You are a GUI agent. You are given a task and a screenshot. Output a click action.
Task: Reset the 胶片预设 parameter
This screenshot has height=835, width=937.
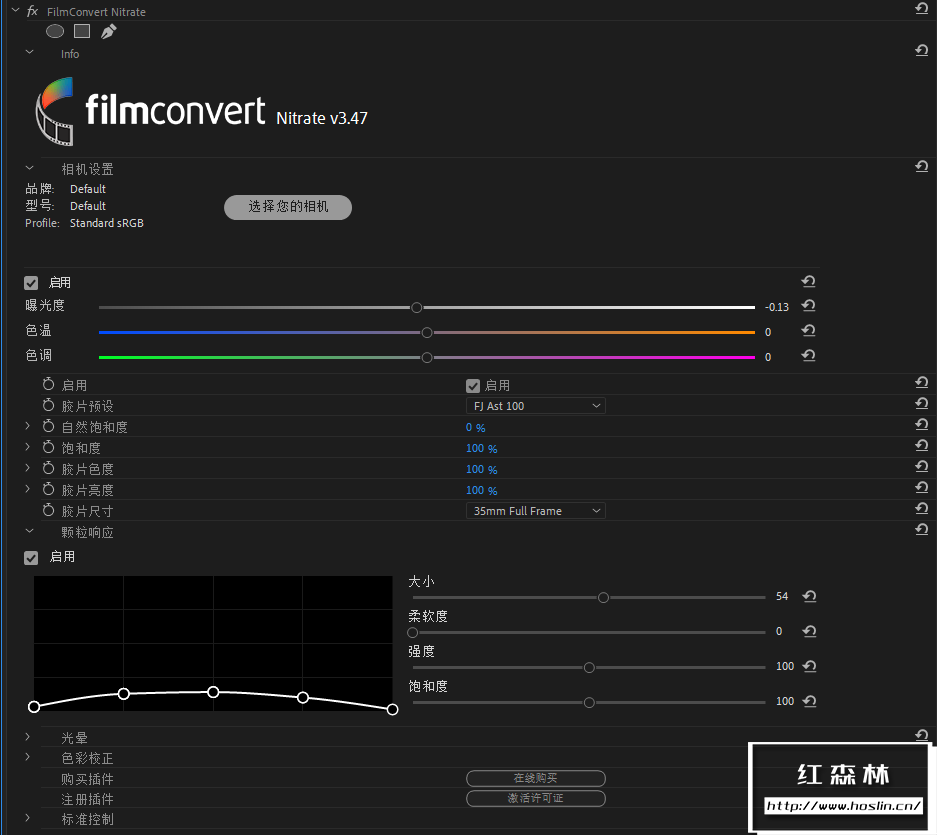click(921, 403)
